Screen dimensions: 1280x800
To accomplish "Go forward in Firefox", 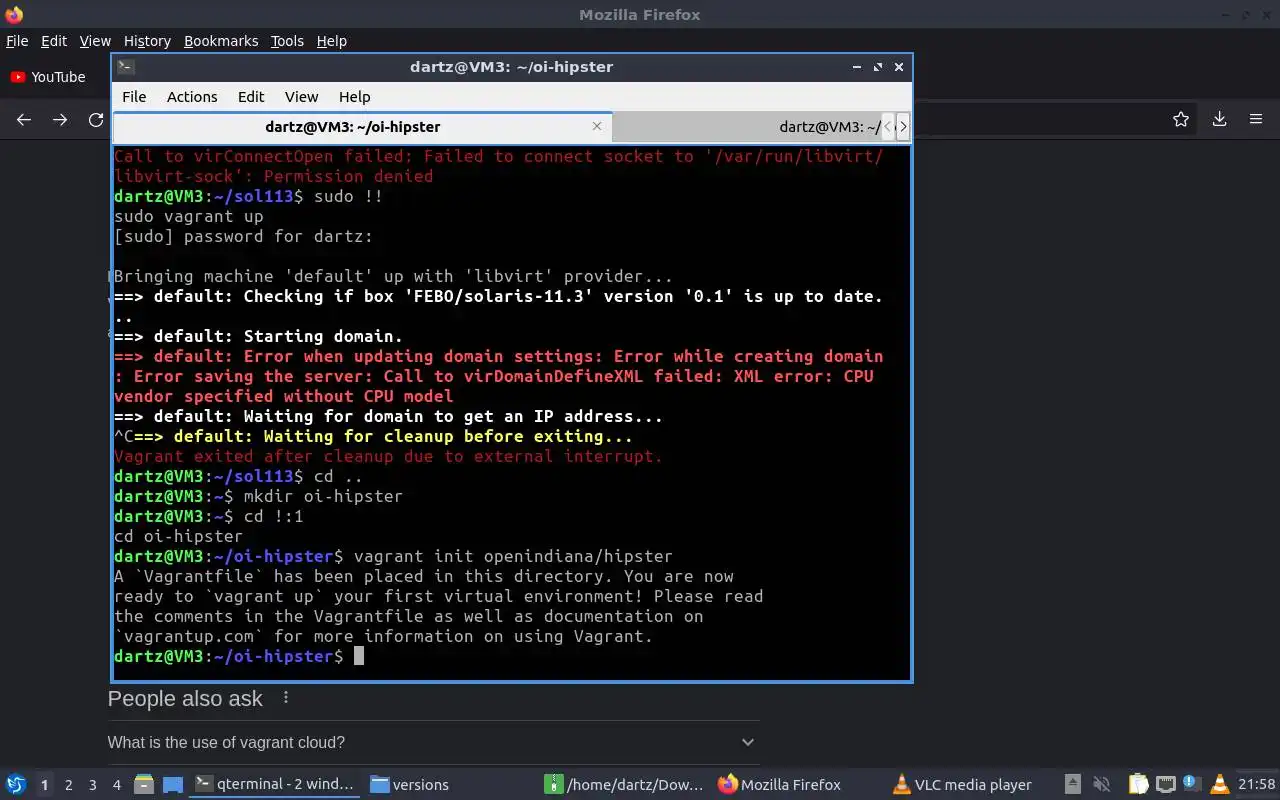I will (x=60, y=120).
